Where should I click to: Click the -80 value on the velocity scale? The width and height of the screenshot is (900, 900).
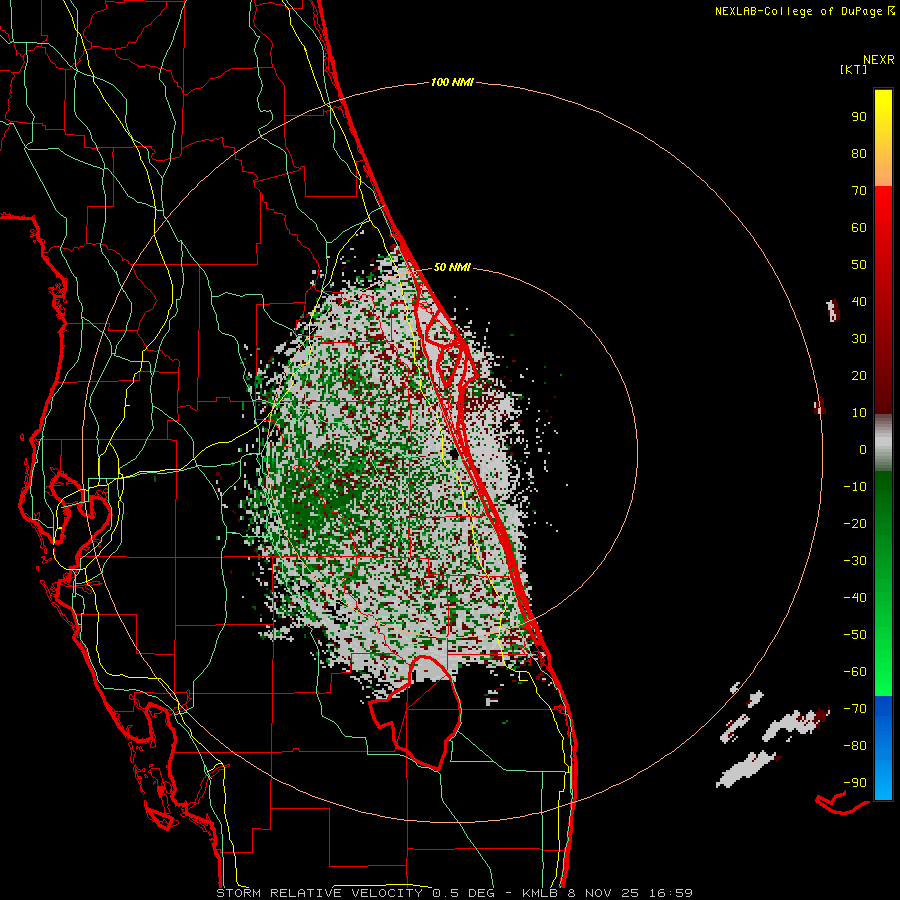click(x=855, y=746)
